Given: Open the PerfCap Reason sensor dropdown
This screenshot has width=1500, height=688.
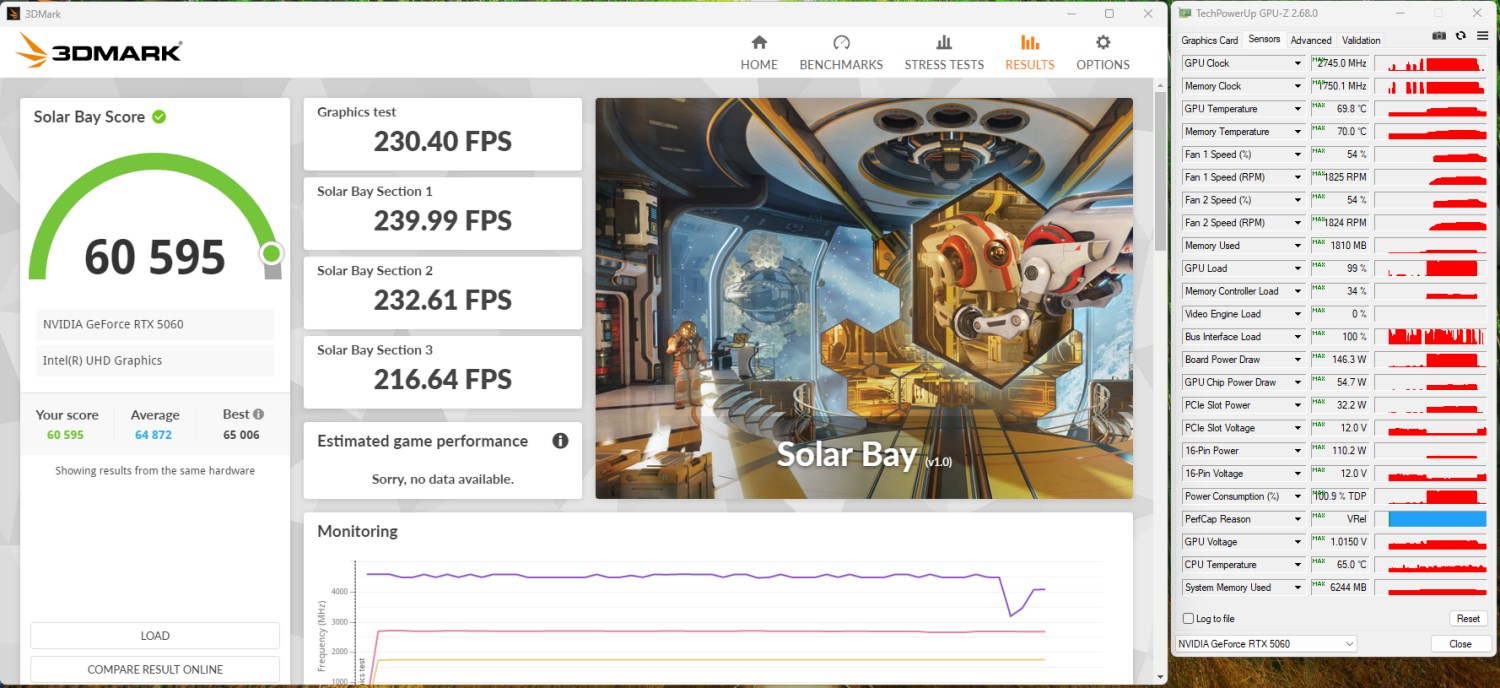Looking at the screenshot, I should [1298, 519].
